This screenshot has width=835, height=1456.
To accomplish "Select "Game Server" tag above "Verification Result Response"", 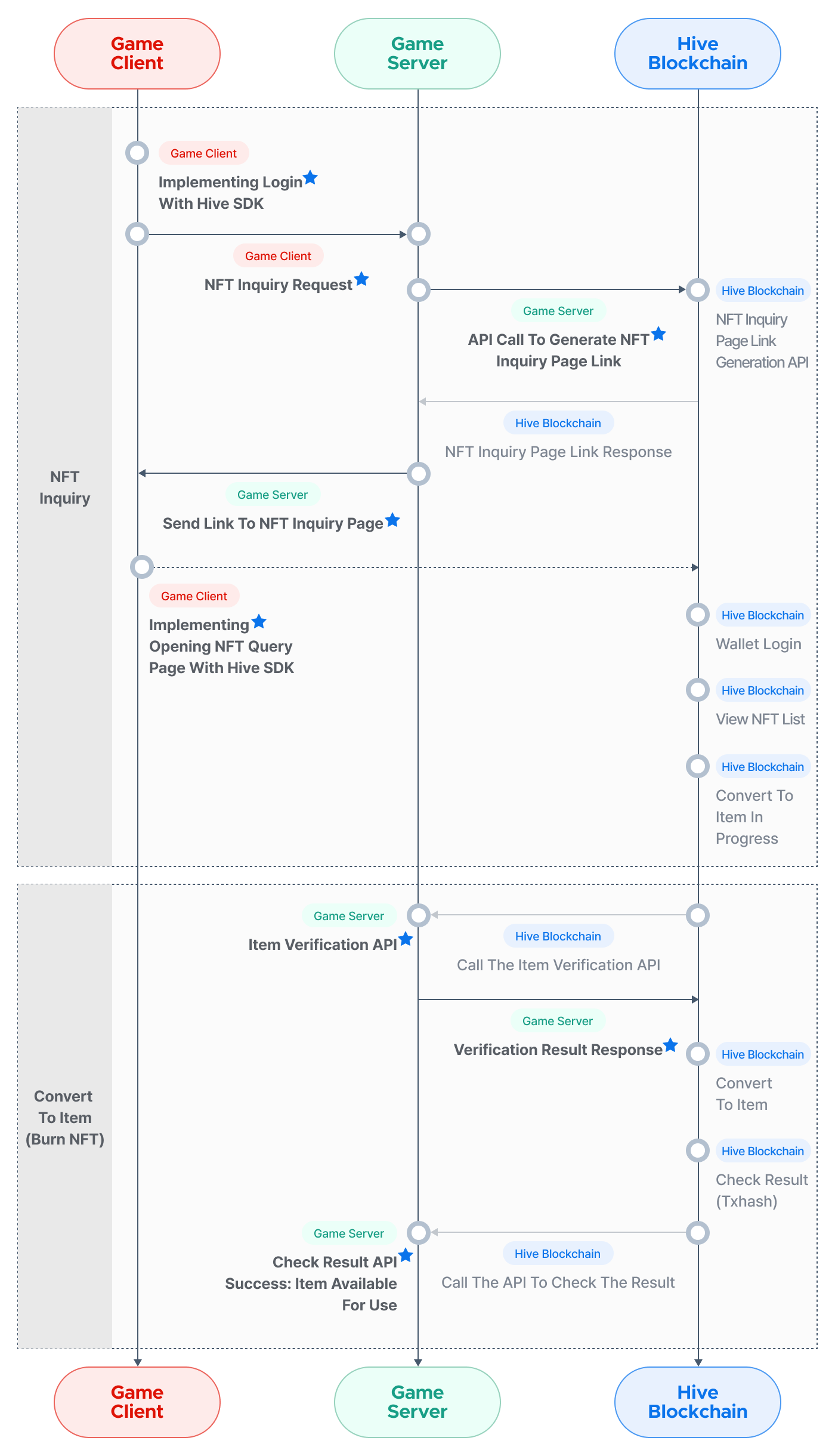I will pos(558,1021).
